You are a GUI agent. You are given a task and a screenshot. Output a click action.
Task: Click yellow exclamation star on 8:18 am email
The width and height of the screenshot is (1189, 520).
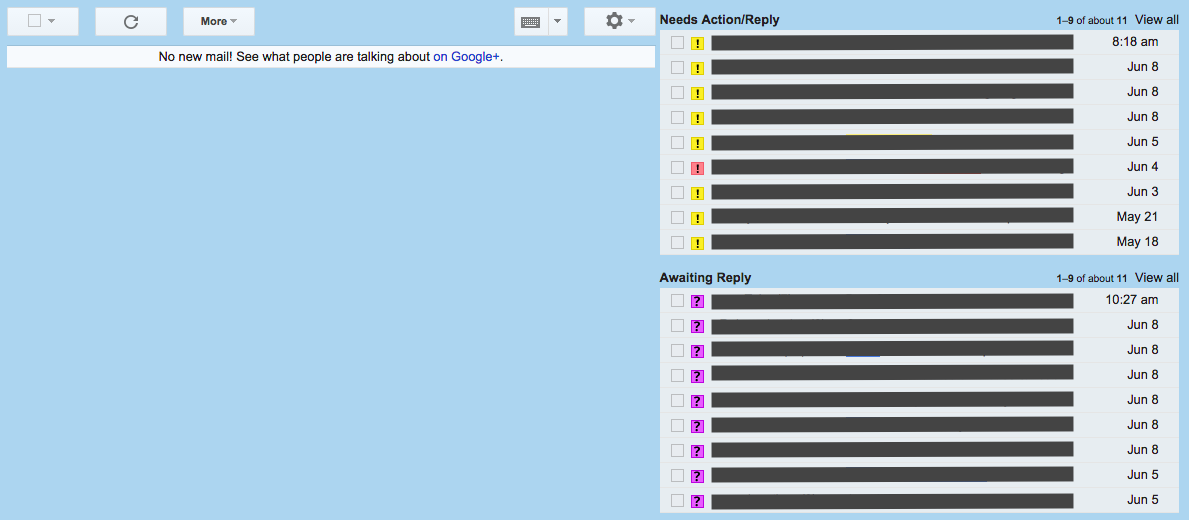[697, 43]
